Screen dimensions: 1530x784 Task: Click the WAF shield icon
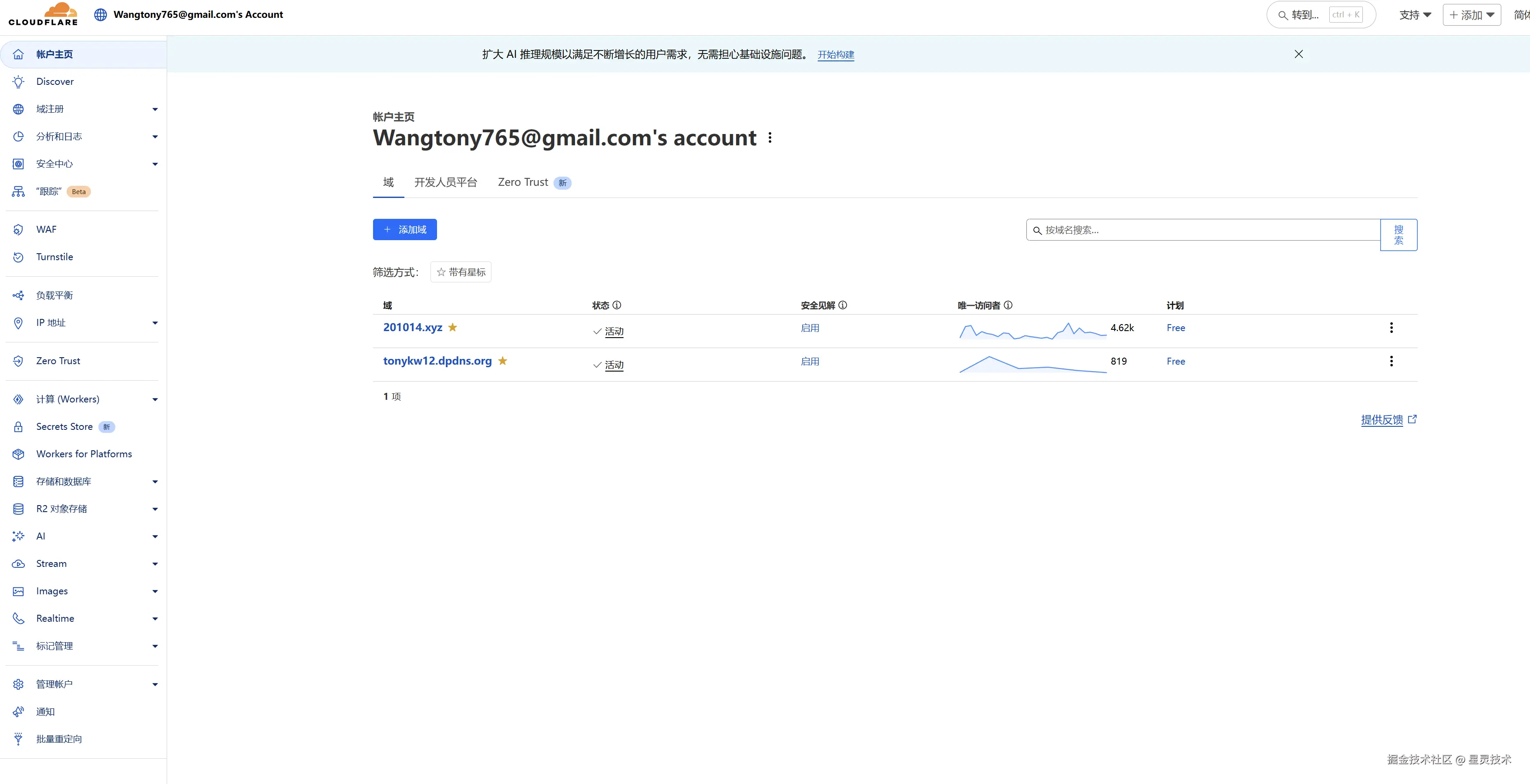point(18,230)
